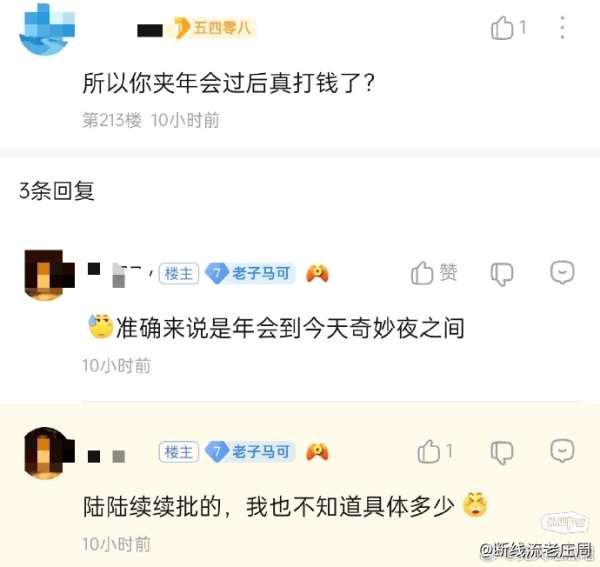
Task: Tap the game controller icon on first reply
Action: click(x=317, y=274)
